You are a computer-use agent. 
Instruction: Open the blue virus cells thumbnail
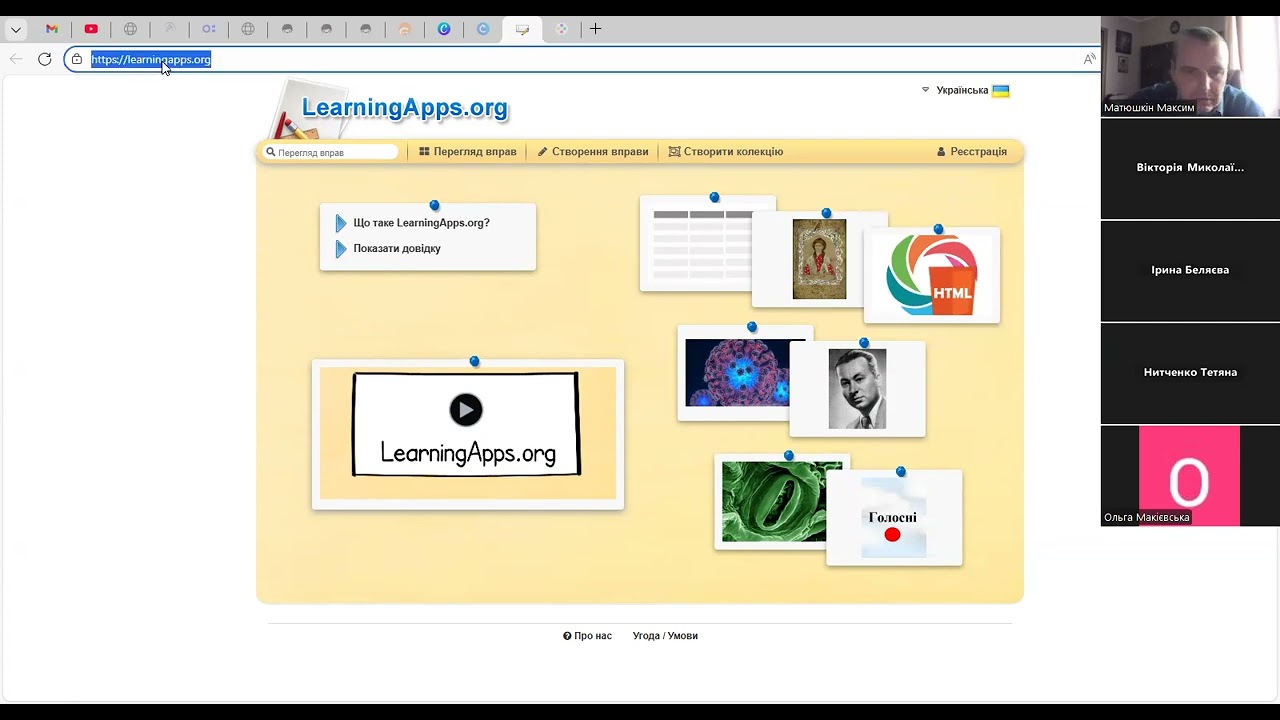click(737, 373)
